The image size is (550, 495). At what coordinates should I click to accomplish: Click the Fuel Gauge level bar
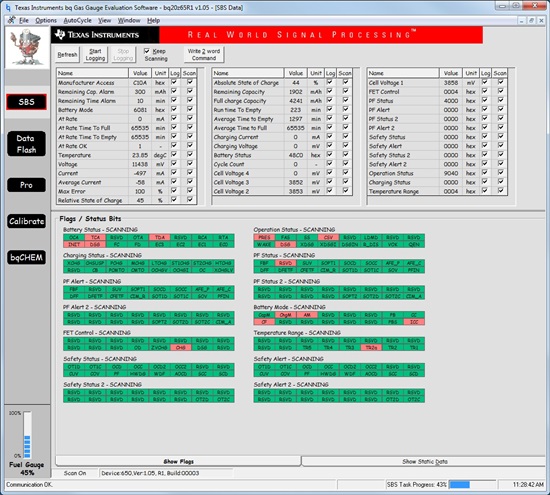pos(27,435)
